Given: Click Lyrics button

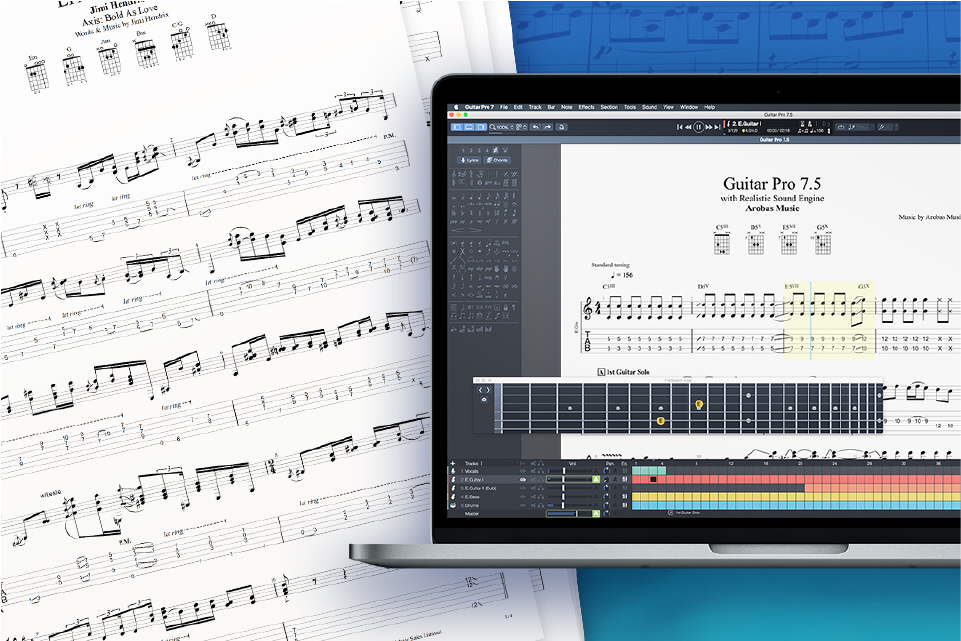Looking at the screenshot, I should tap(469, 160).
